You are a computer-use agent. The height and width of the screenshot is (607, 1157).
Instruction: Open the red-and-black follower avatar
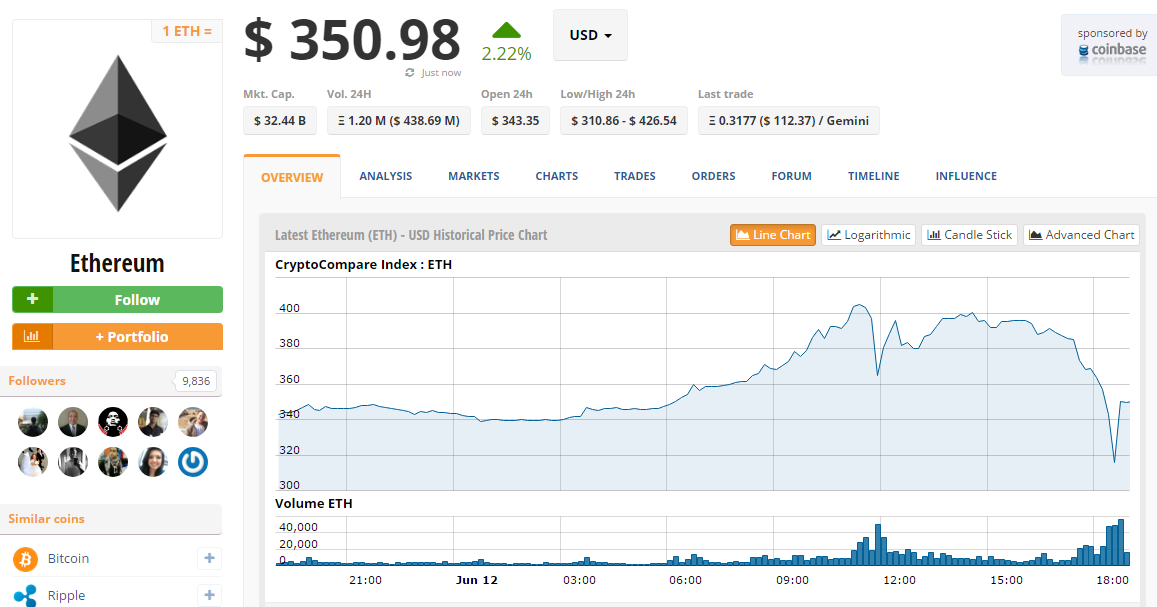click(113, 422)
